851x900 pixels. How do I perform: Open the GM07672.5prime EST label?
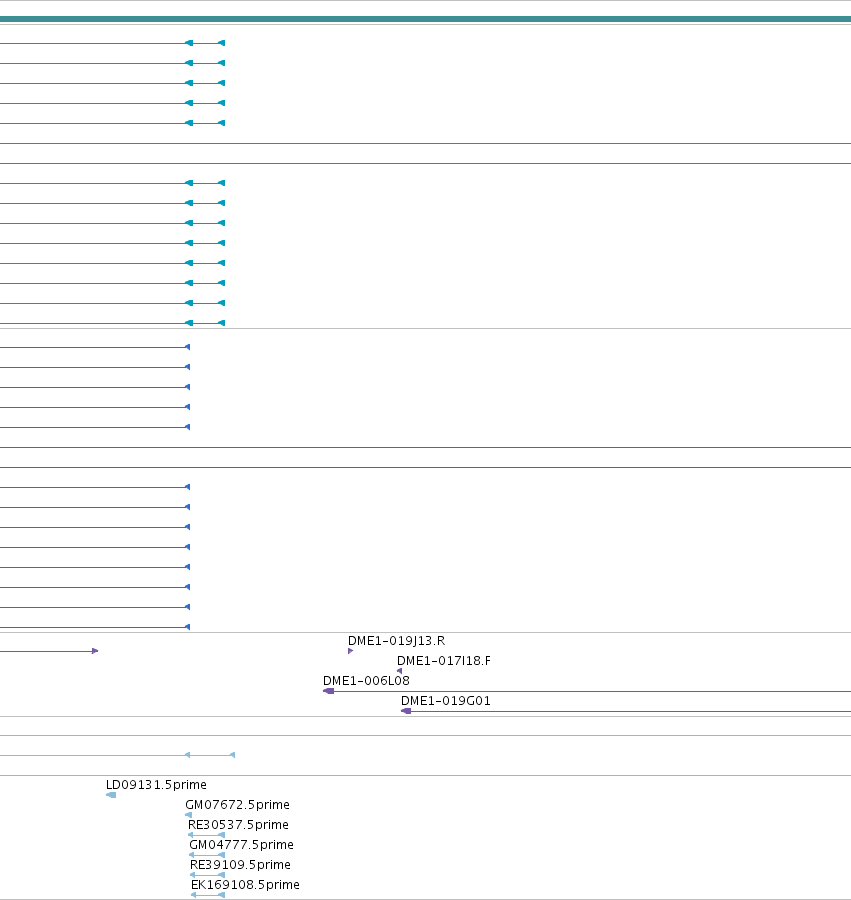[x=237, y=805]
